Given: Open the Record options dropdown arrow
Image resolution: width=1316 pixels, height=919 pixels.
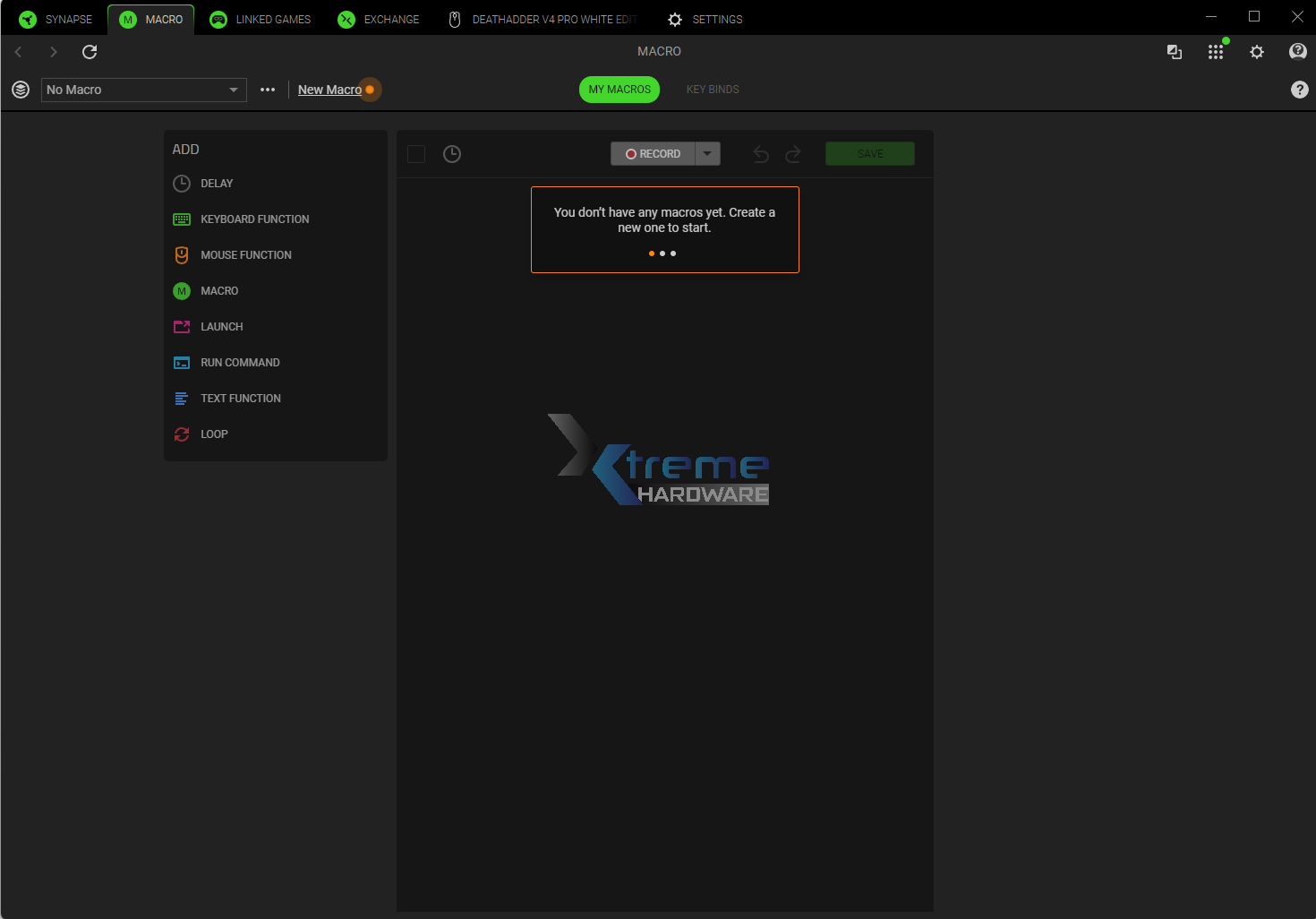Looking at the screenshot, I should tap(707, 154).
